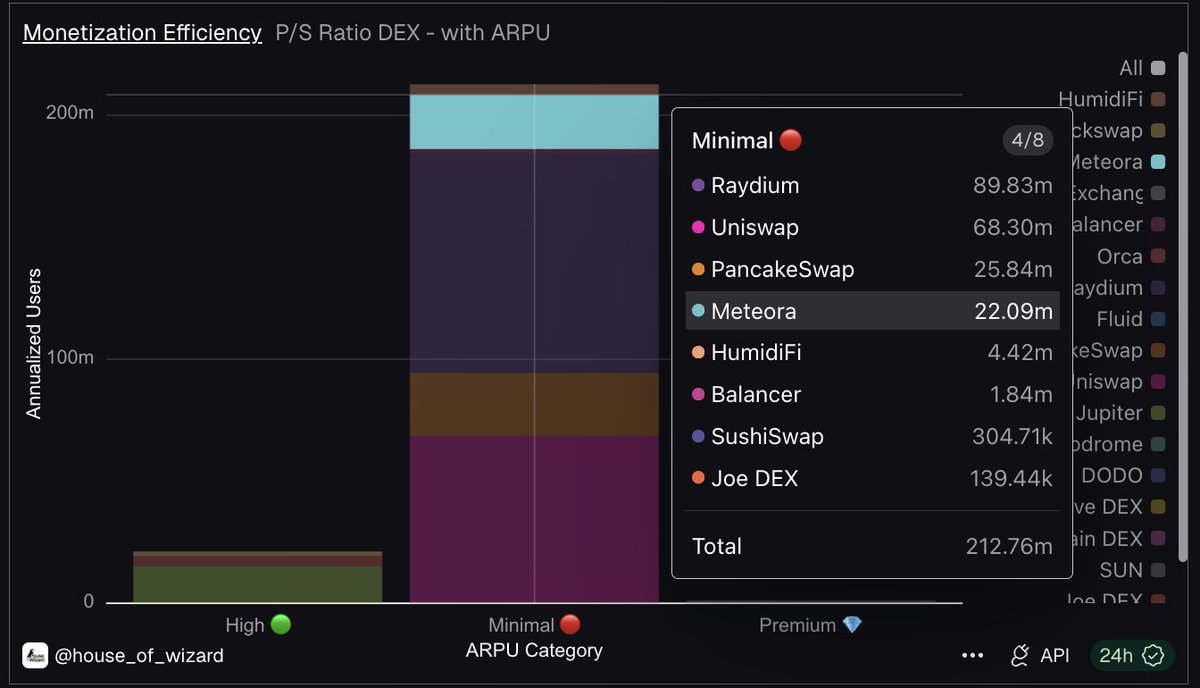Click the API plug icon
This screenshot has height=688, width=1200.
1019,656
